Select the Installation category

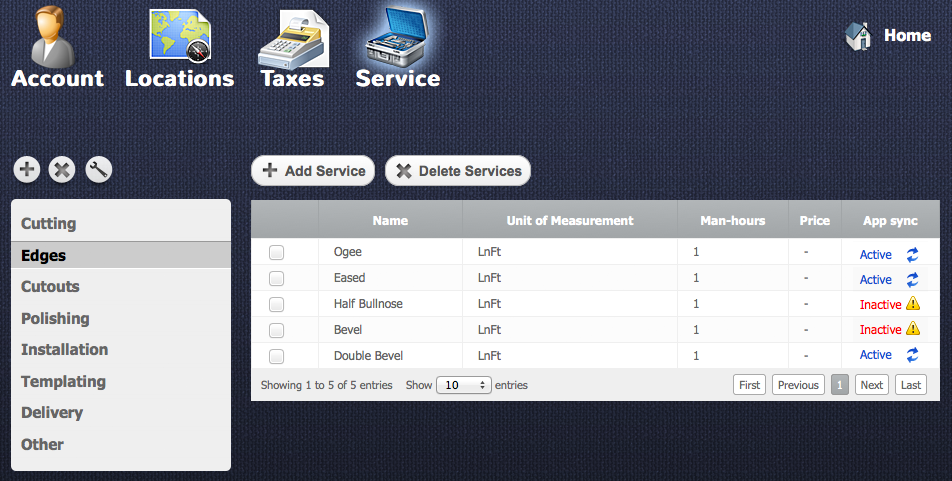click(121, 350)
